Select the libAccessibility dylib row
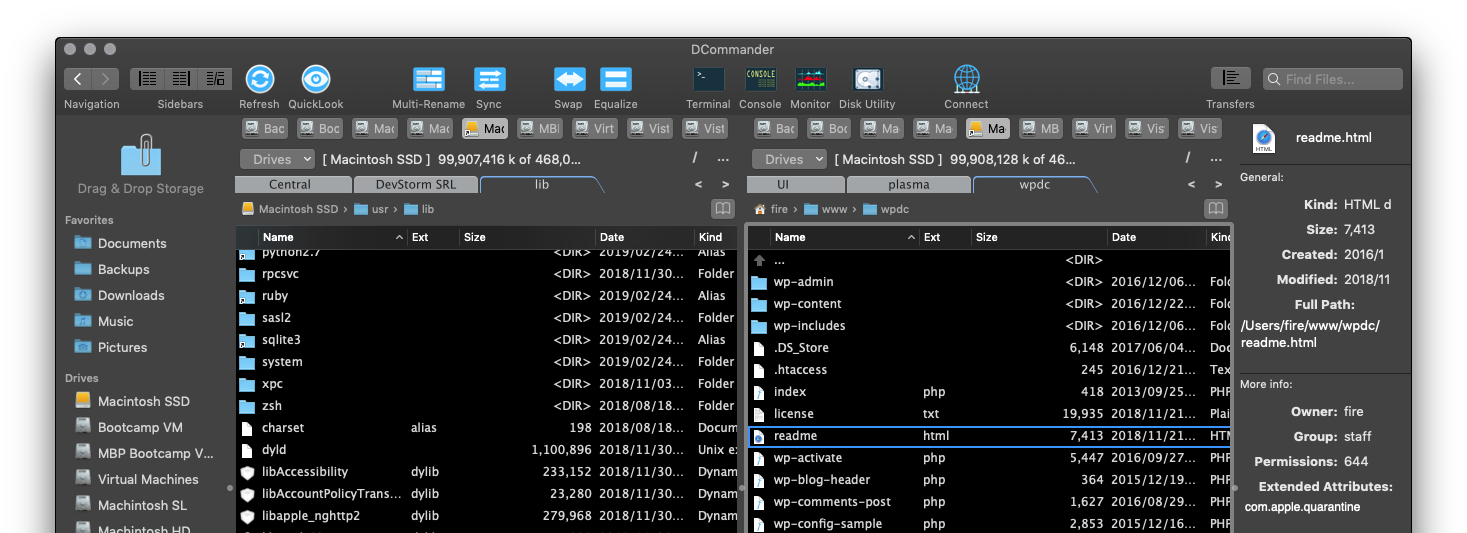 point(487,472)
